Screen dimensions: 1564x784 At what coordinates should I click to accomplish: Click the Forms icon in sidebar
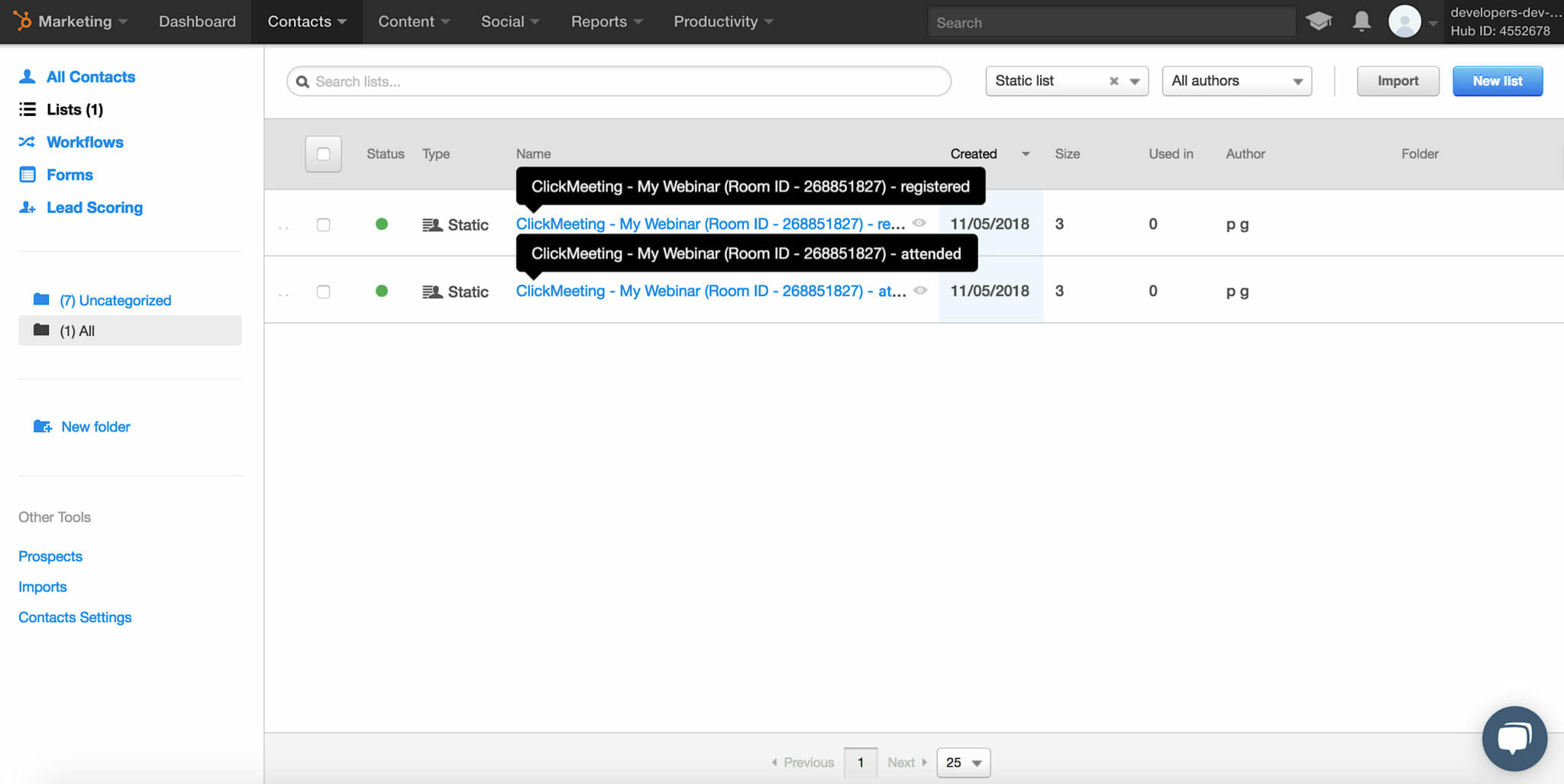point(27,175)
